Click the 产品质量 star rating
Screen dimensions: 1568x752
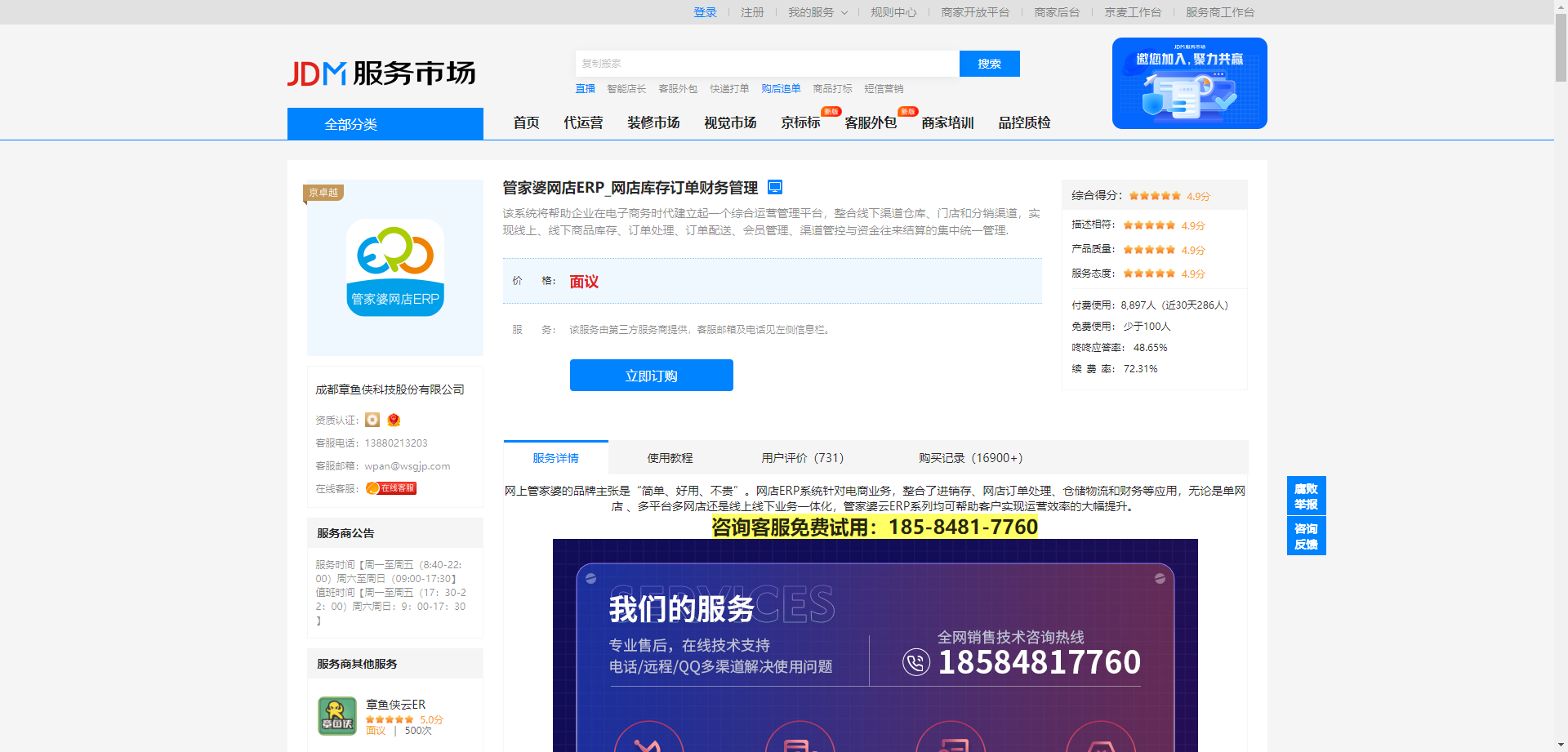[1149, 250]
